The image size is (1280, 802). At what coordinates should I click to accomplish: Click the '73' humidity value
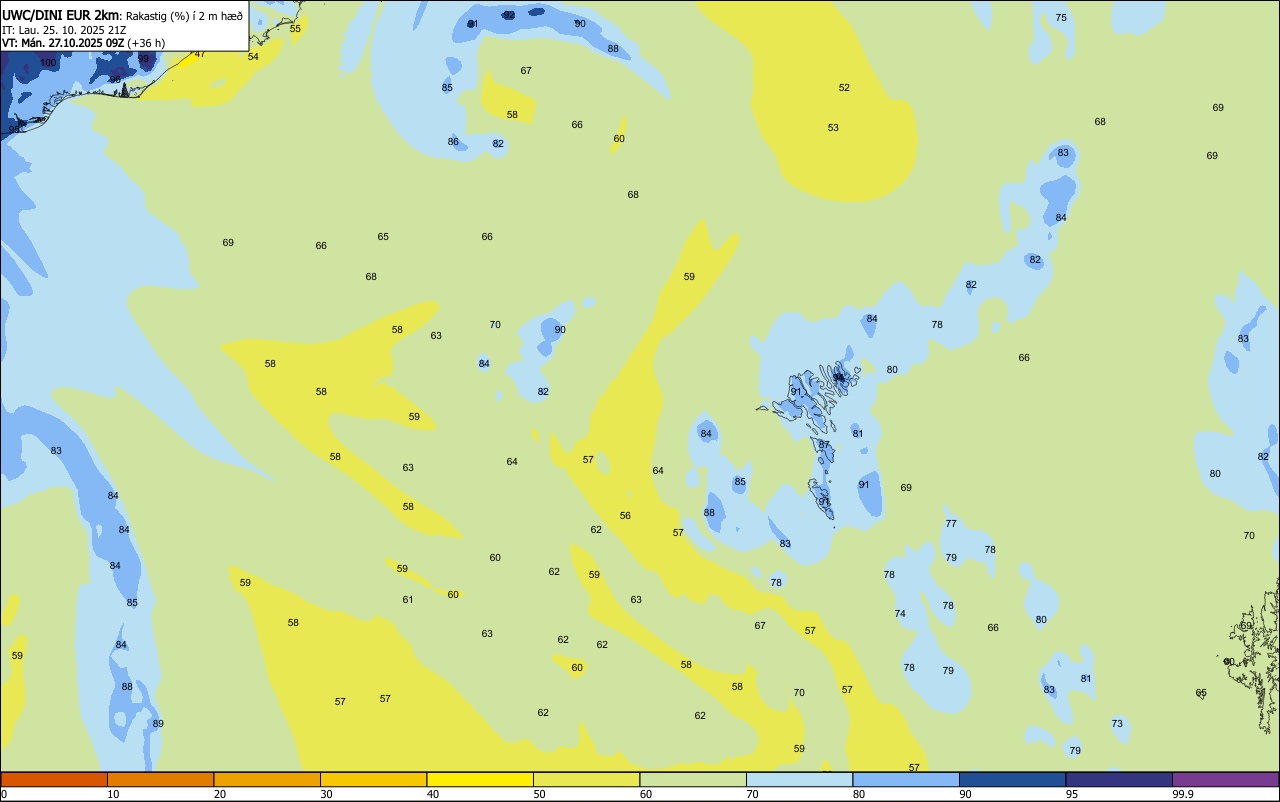1117,724
